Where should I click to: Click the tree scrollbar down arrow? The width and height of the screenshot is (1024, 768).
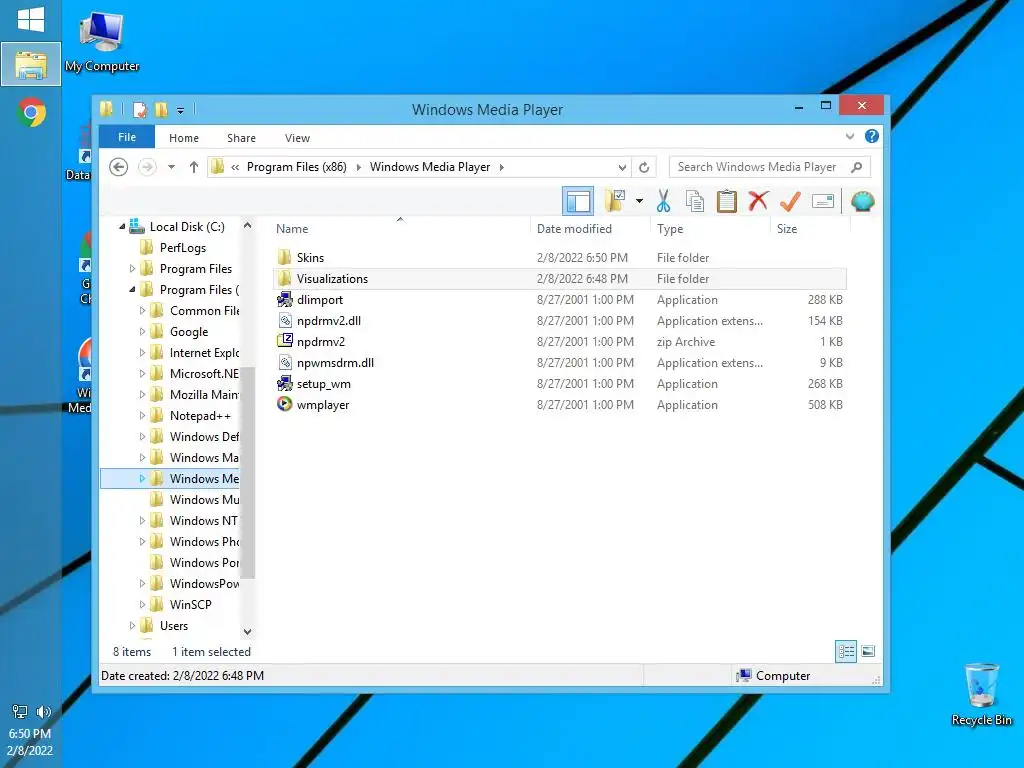[x=248, y=632]
